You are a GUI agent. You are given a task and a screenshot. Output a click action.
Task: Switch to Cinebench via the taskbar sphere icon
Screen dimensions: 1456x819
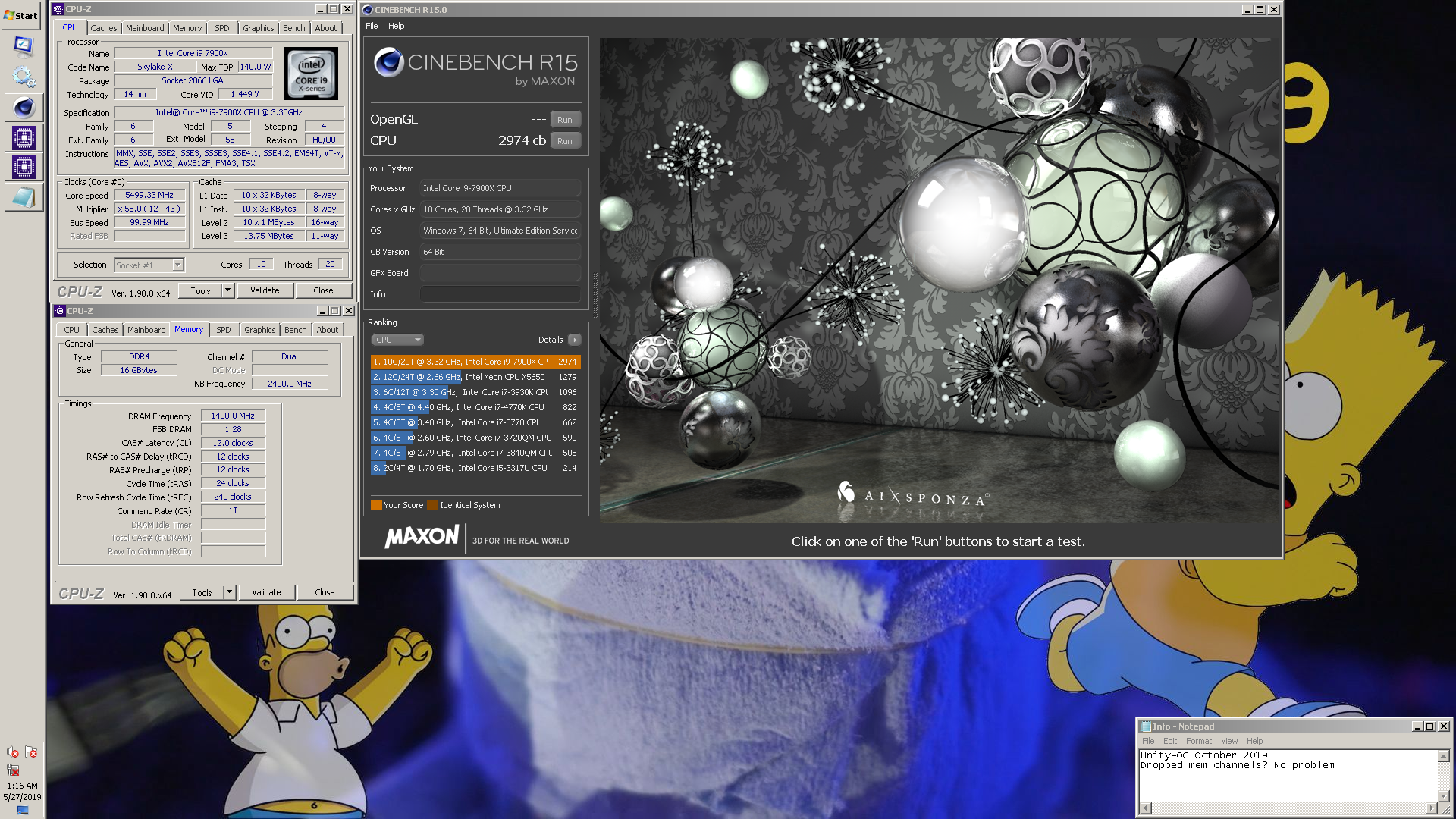[x=24, y=108]
